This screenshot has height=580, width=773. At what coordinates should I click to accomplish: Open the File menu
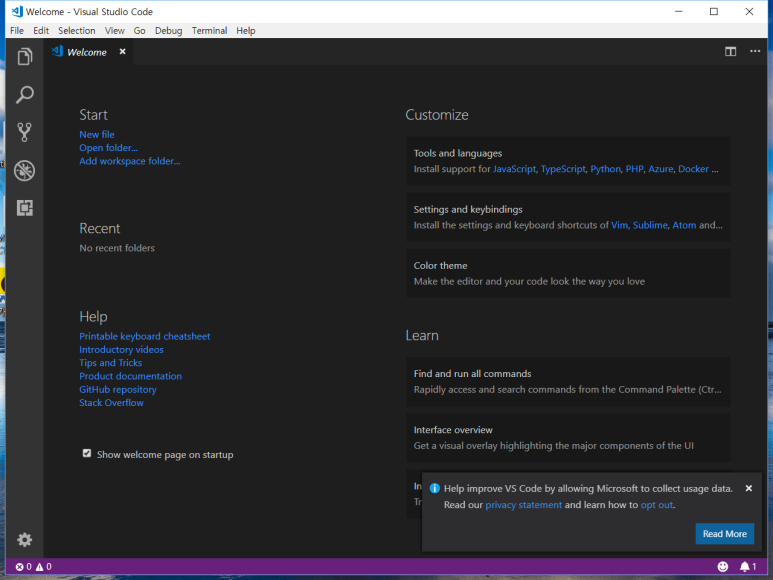pos(17,31)
